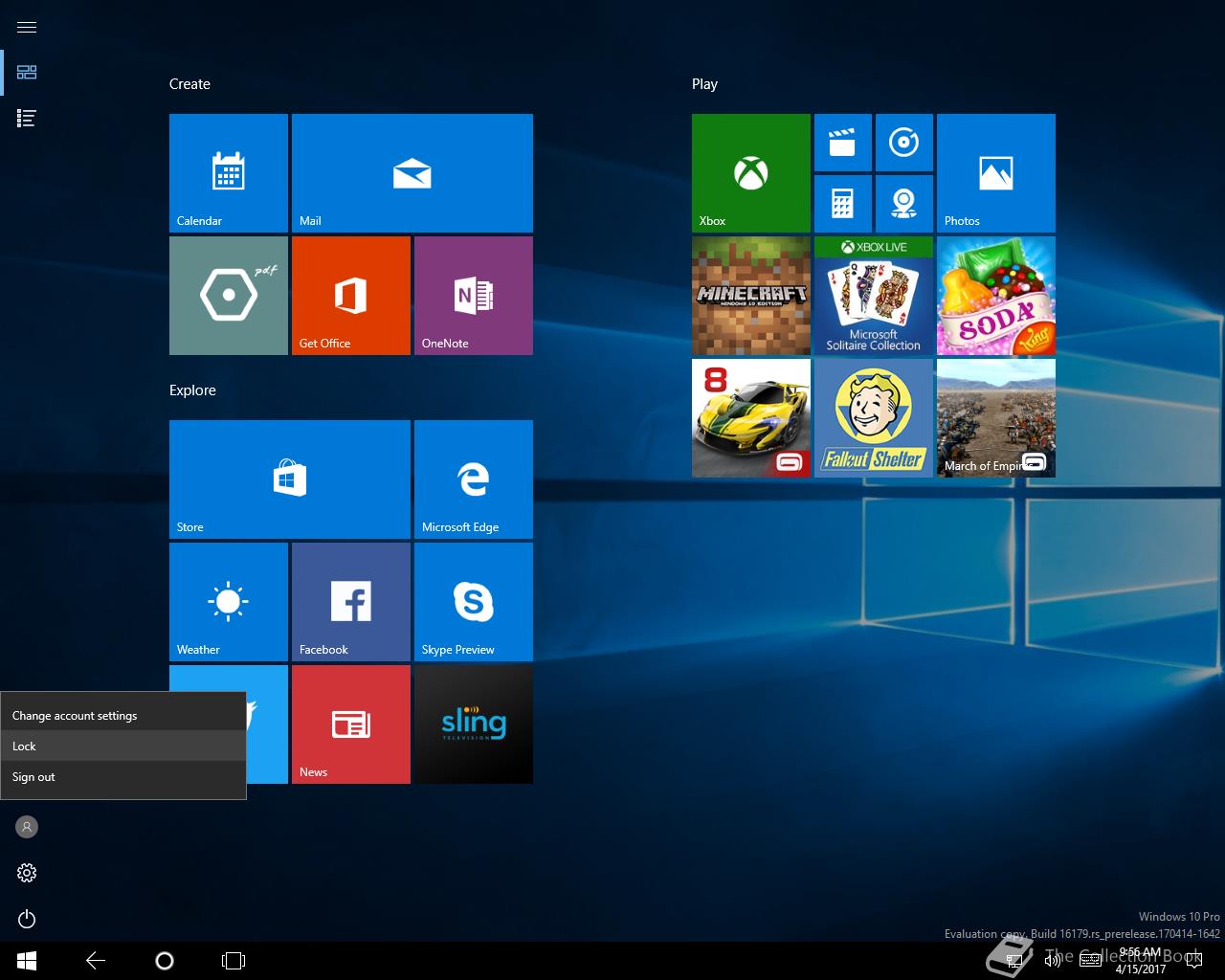
Task: Open the Groove Music small tile
Action: point(904,143)
